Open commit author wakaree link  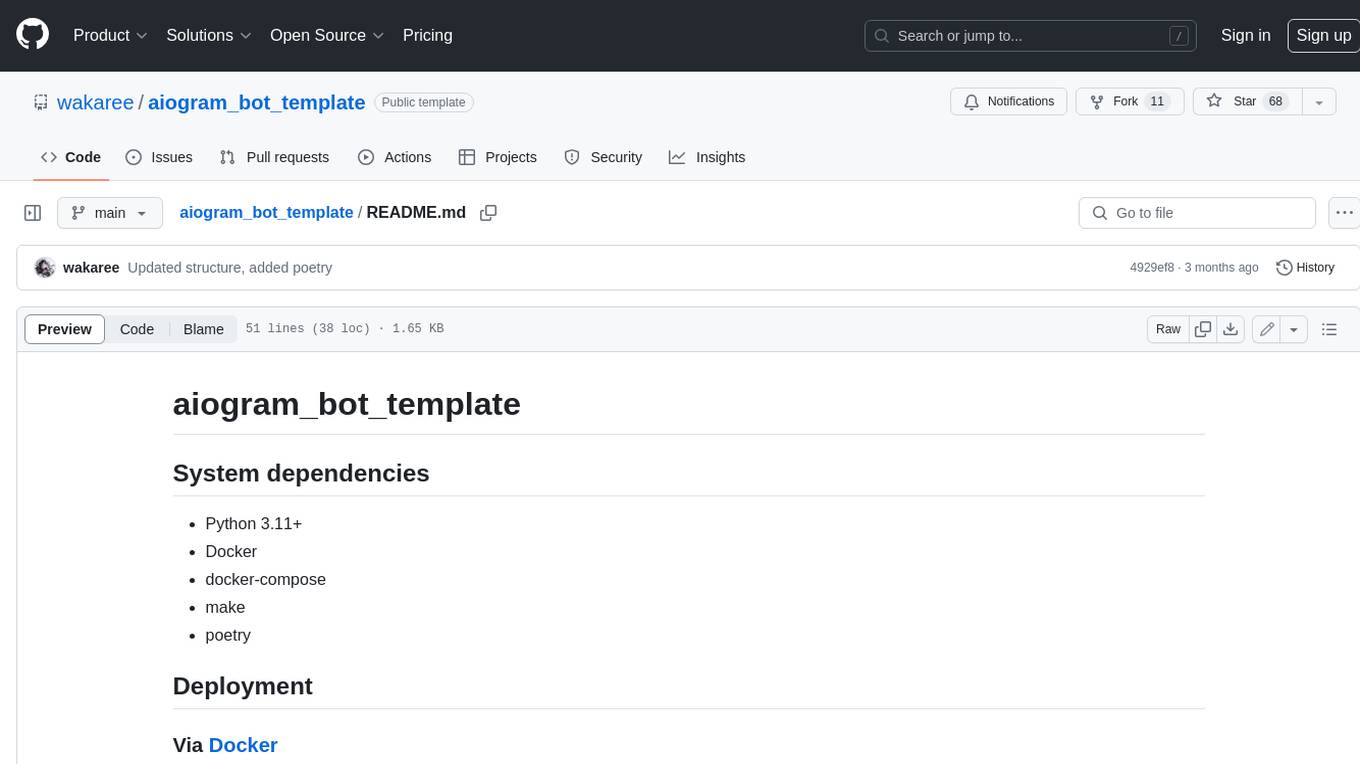point(91,268)
